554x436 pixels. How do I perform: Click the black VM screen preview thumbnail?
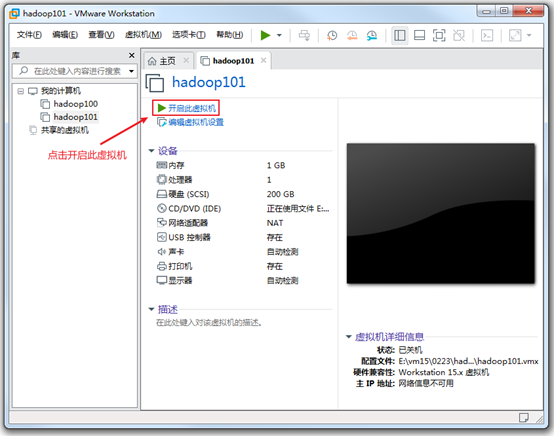point(440,213)
